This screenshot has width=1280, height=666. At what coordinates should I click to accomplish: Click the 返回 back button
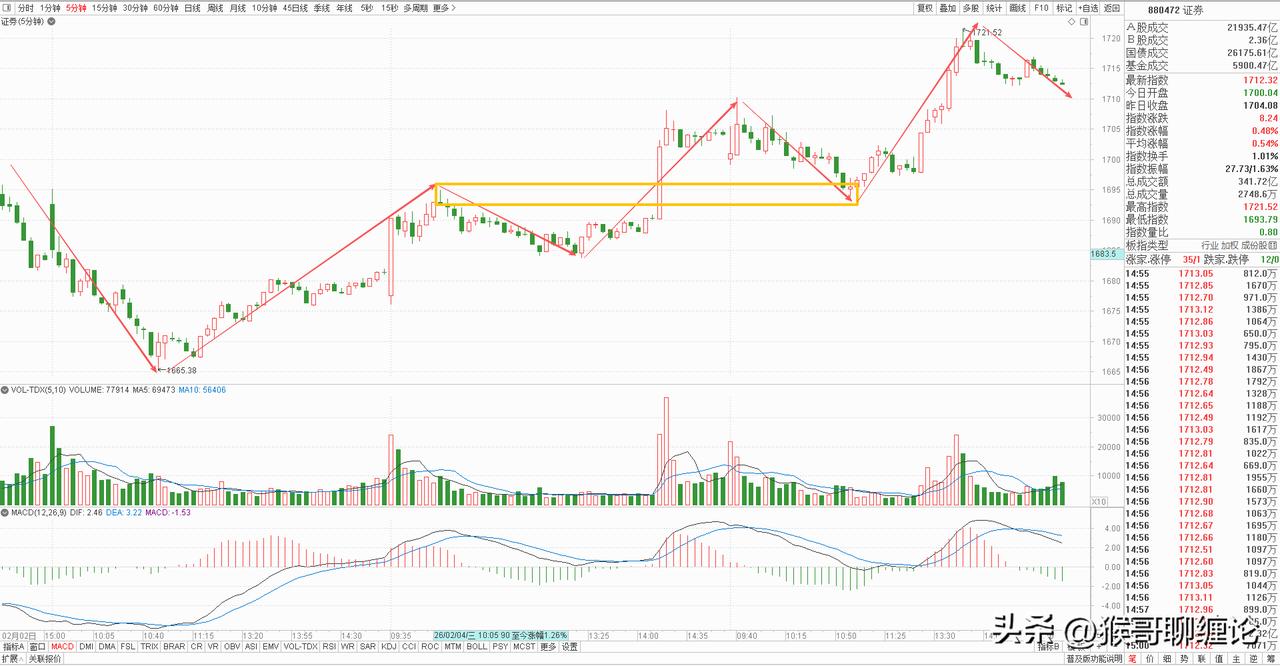click(x=1112, y=7)
